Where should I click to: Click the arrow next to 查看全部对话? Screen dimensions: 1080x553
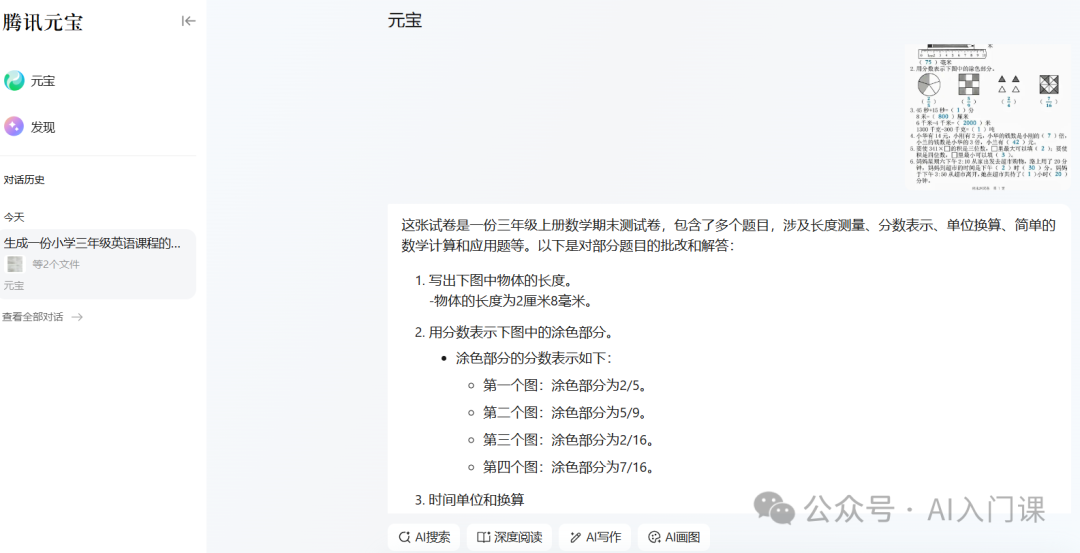77,317
